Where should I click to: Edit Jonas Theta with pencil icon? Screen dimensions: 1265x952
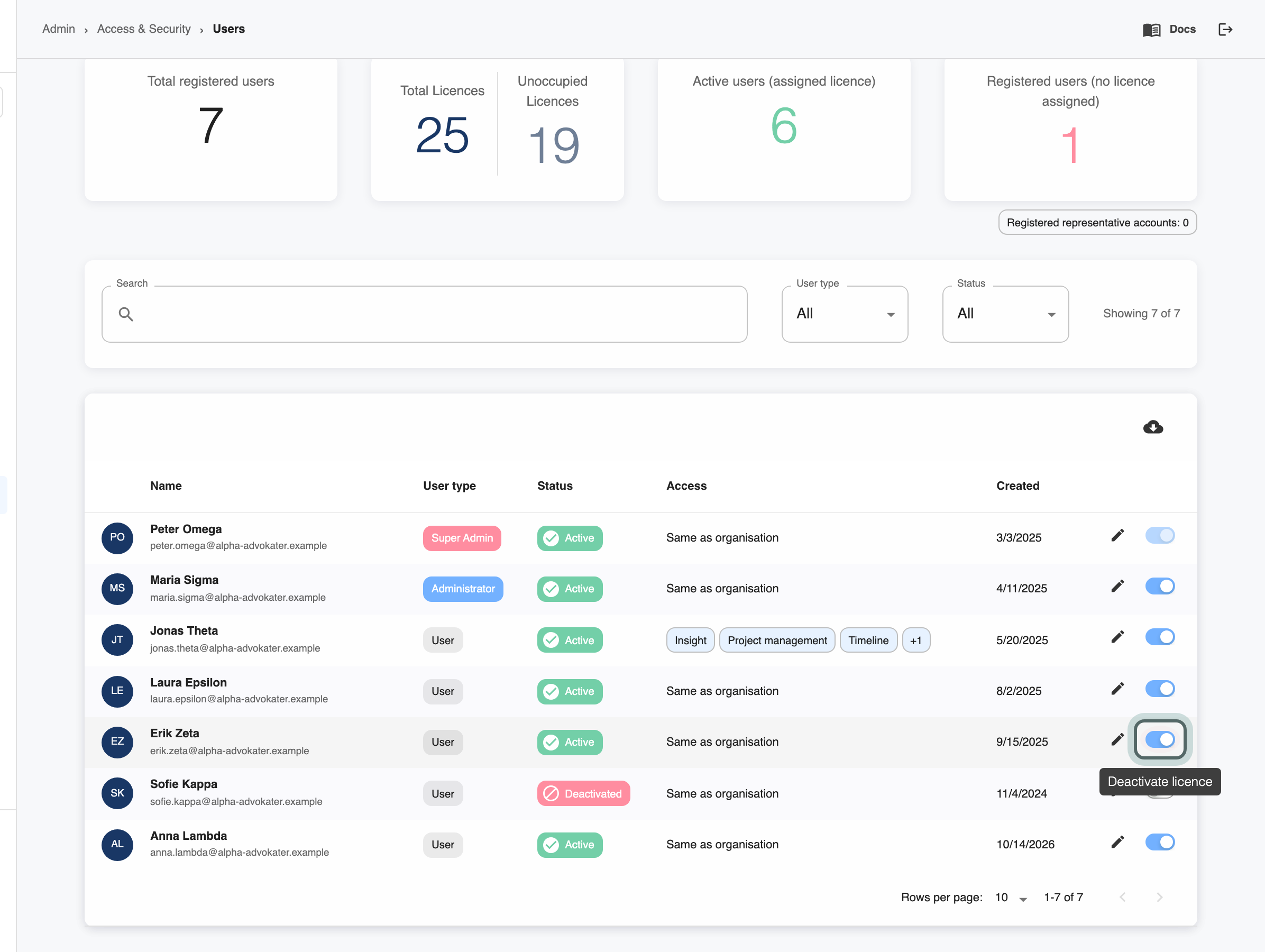click(1117, 637)
